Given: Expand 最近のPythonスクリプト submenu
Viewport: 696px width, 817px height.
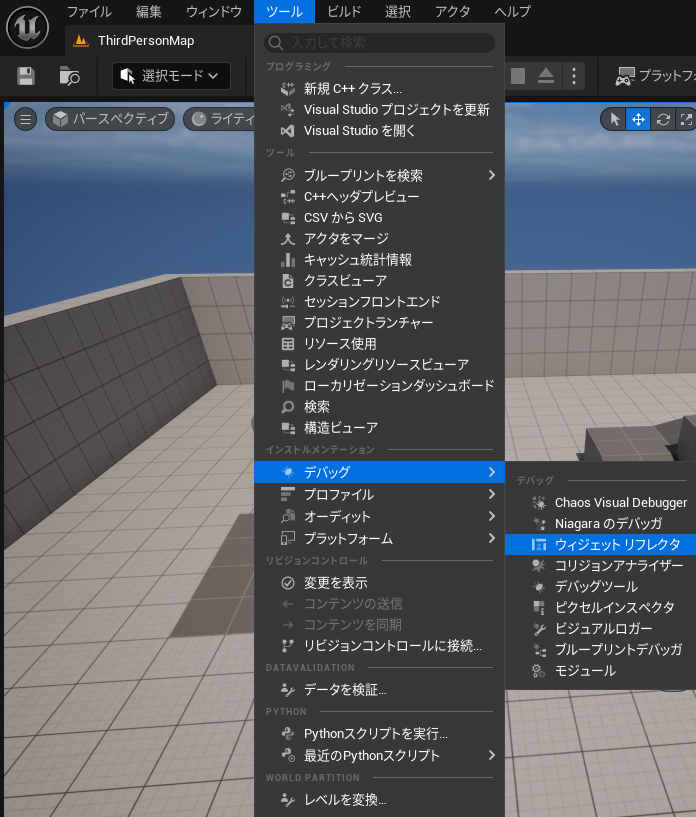Looking at the screenshot, I should point(379,756).
